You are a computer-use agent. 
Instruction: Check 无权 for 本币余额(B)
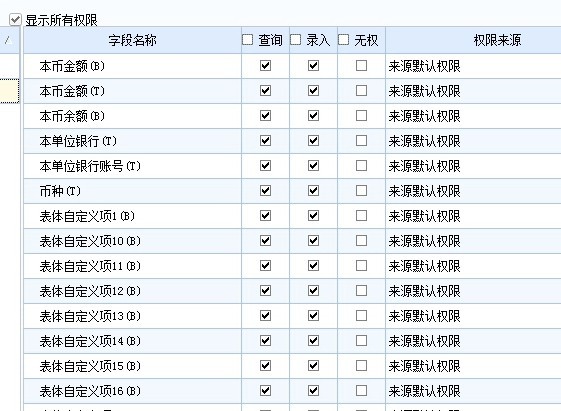click(361, 116)
